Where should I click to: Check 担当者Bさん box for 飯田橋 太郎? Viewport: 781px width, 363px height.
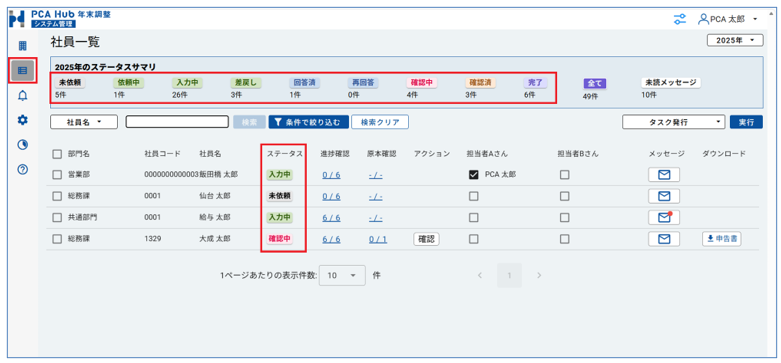(x=564, y=175)
